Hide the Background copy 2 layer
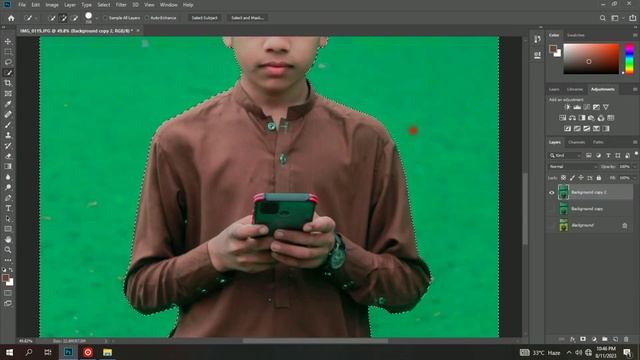Image resolution: width=640 pixels, height=360 pixels. coord(551,192)
